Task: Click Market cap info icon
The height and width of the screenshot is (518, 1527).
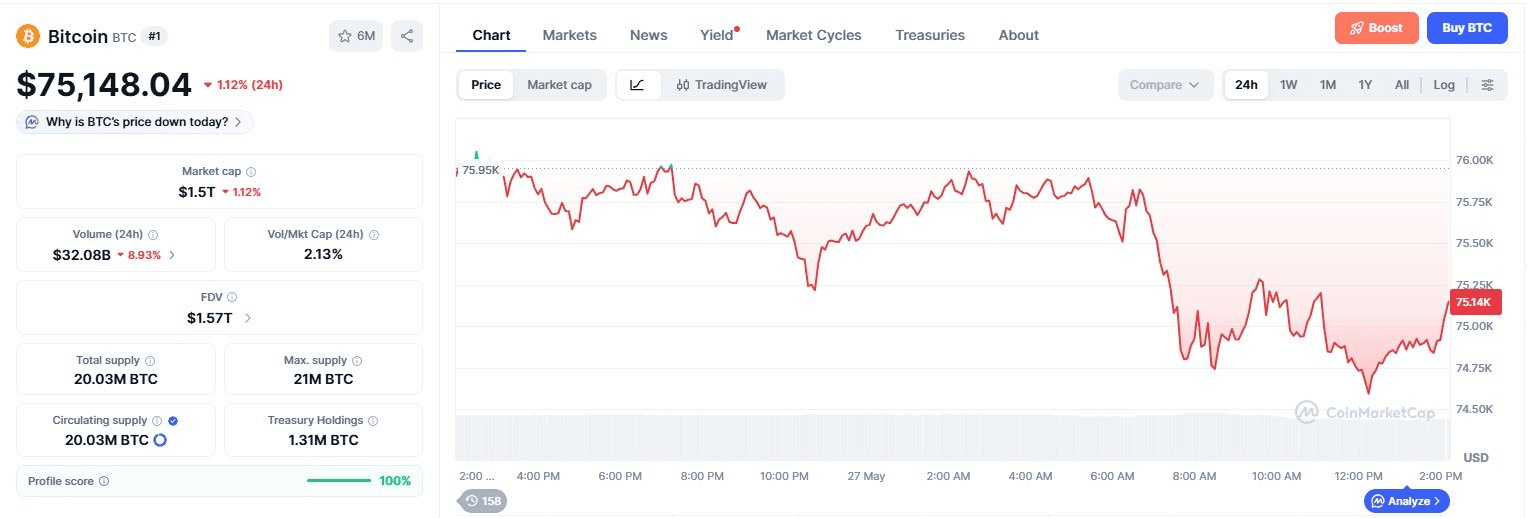Action: coord(251,172)
